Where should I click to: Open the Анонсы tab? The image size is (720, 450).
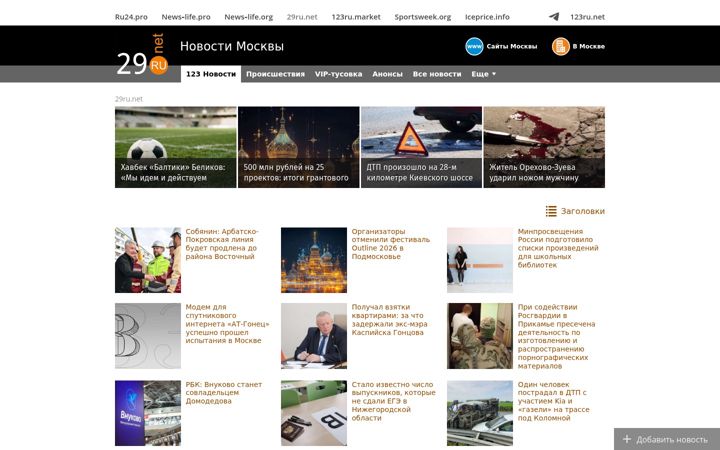(x=387, y=74)
